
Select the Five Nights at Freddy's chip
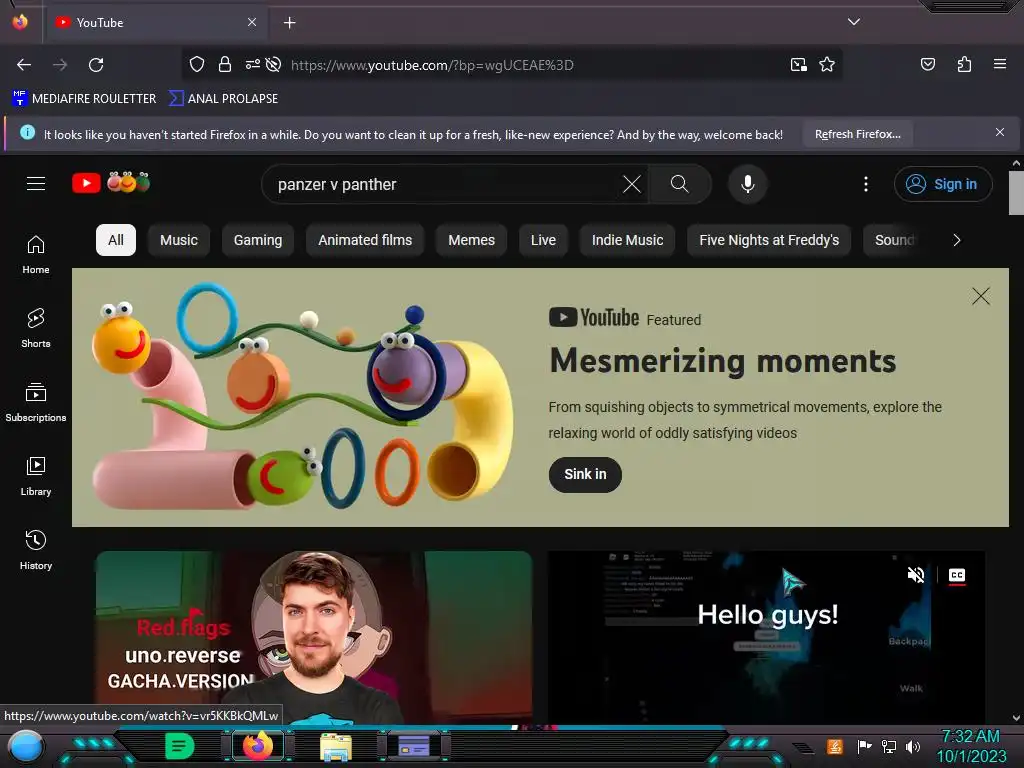coord(769,240)
